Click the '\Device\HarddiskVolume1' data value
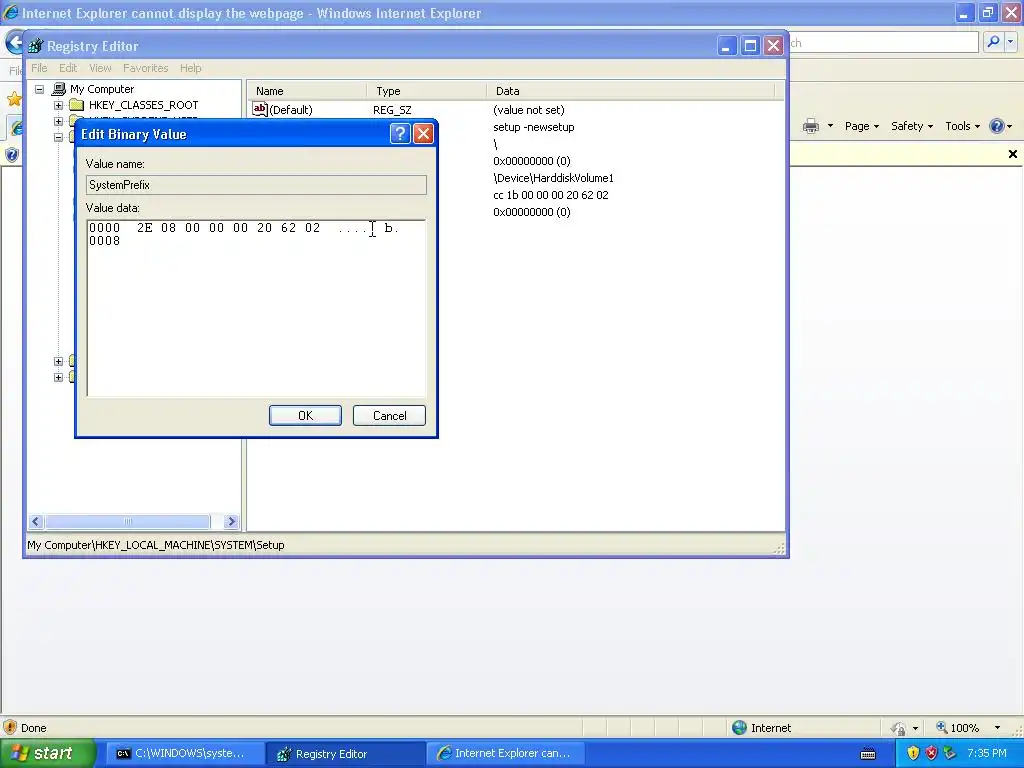This screenshot has width=1024, height=768. point(553,178)
